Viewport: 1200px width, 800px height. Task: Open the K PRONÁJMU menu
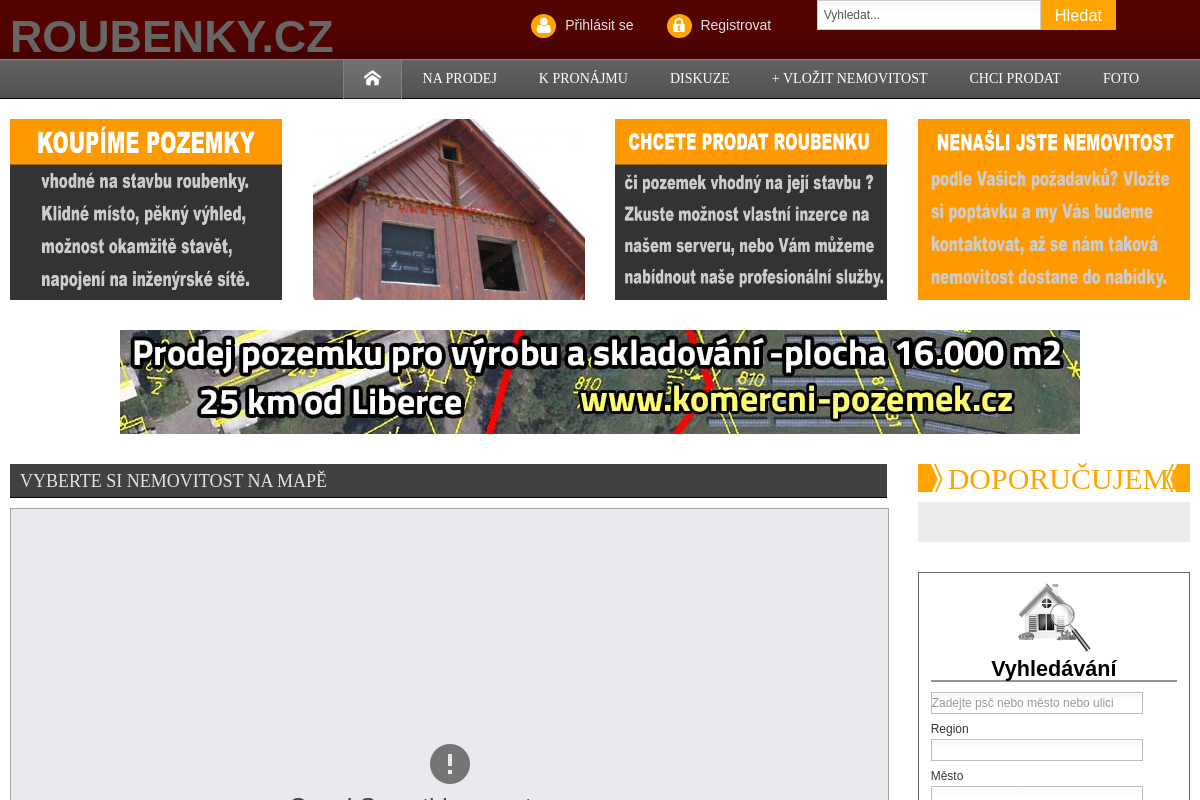coord(583,78)
